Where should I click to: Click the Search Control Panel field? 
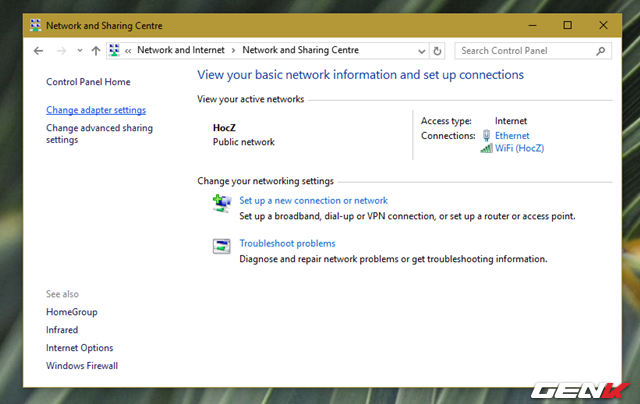pos(533,51)
